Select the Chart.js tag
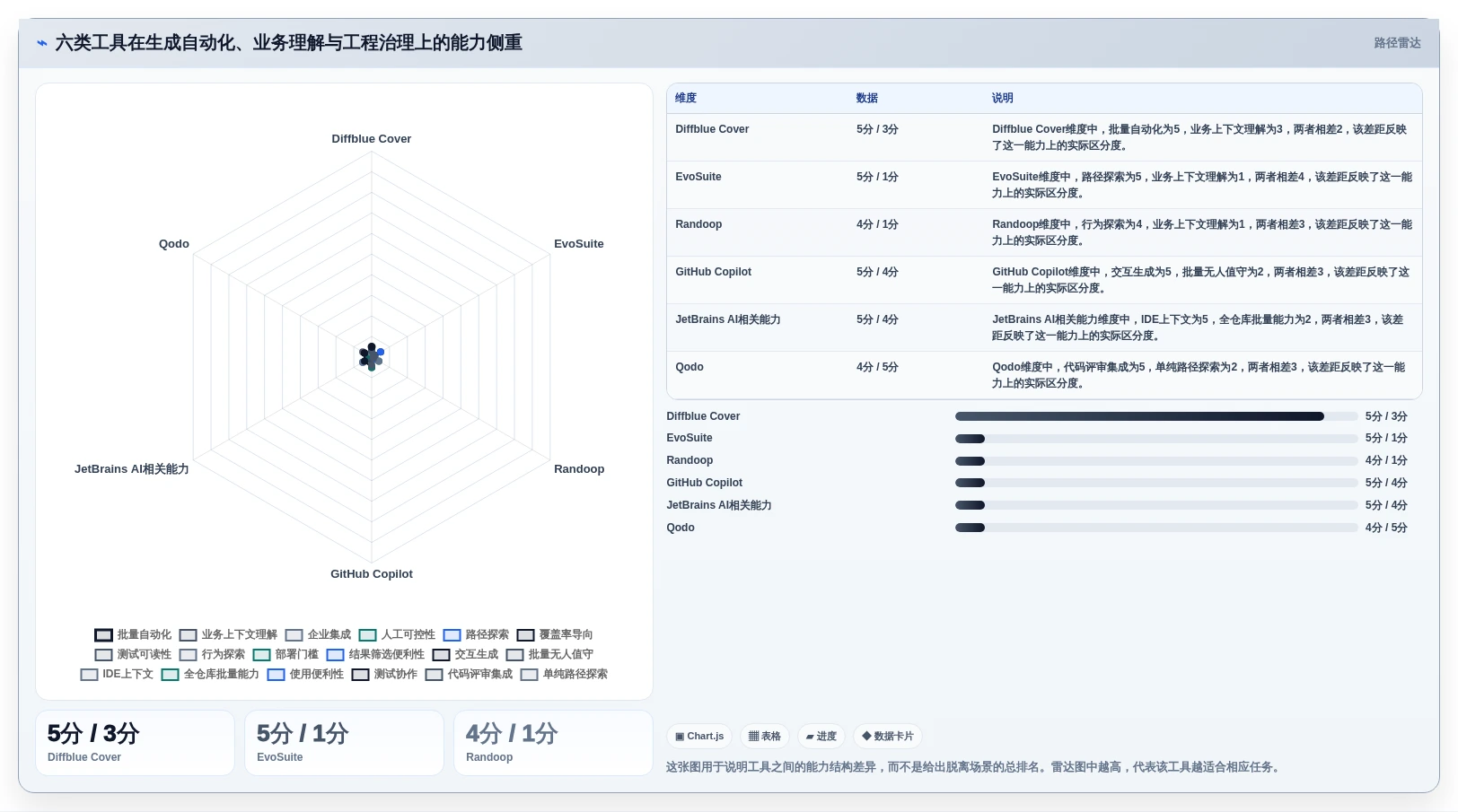 pos(699,736)
